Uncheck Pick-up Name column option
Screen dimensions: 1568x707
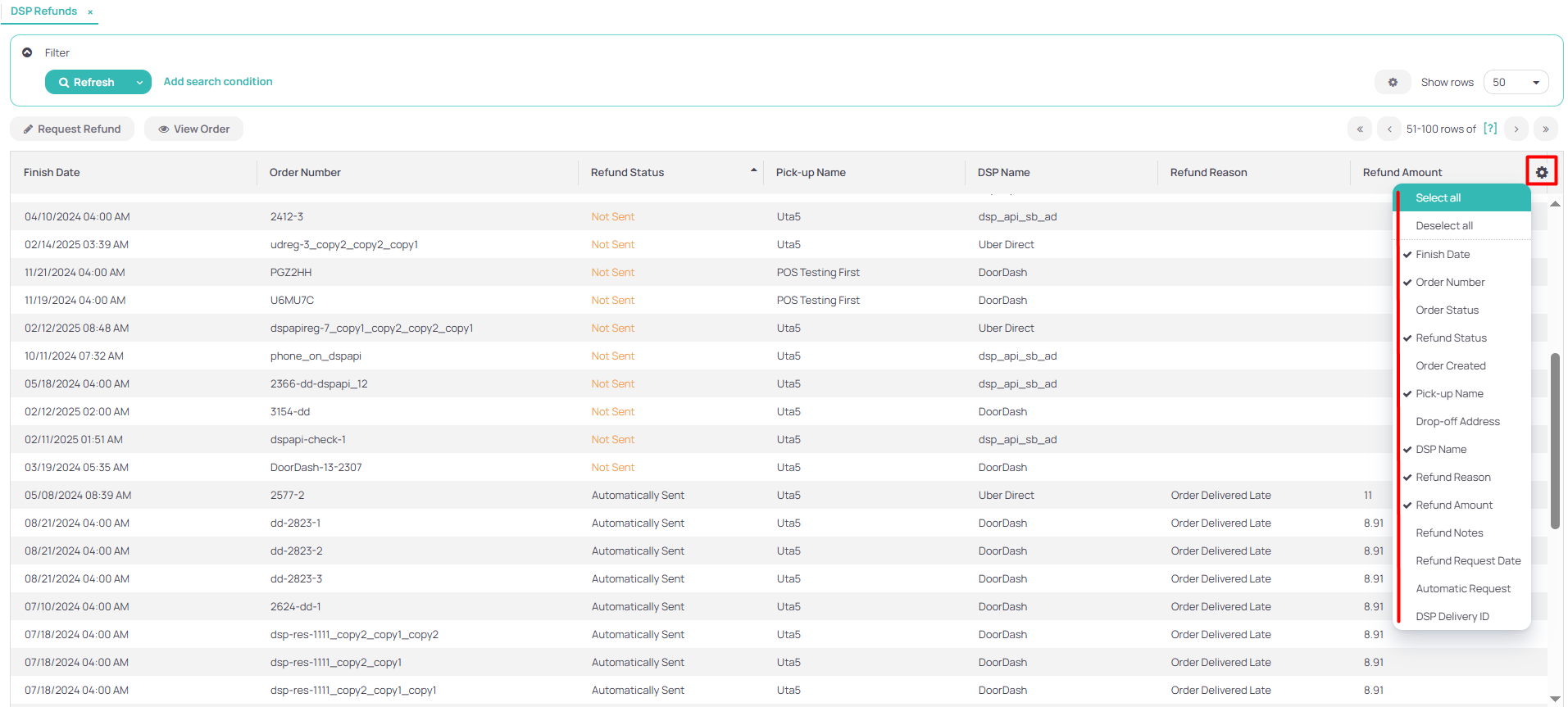(x=1463, y=393)
